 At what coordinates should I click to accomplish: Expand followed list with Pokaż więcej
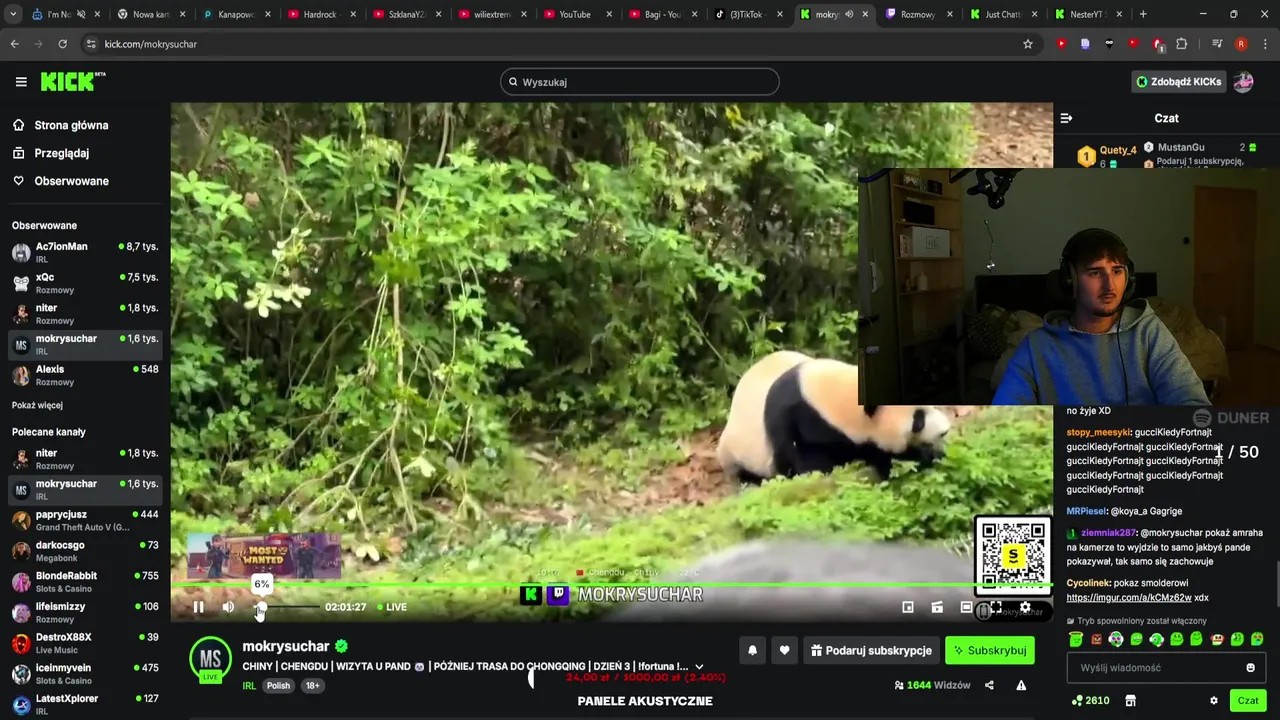point(37,405)
